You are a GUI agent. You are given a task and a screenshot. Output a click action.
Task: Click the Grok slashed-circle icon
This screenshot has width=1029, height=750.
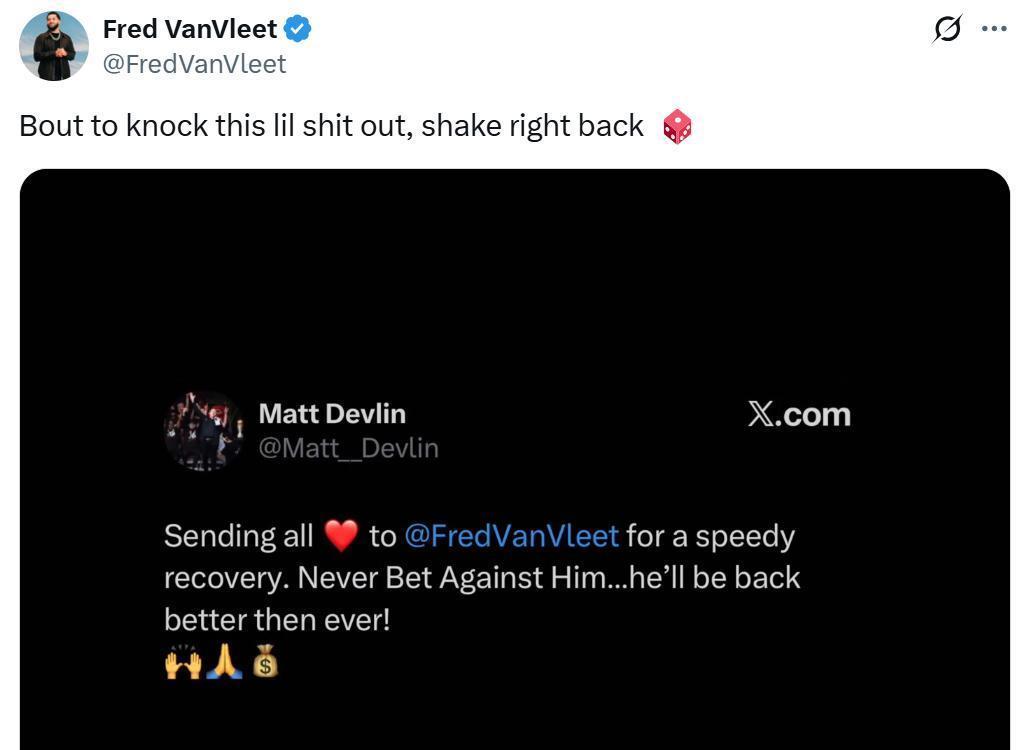947,29
